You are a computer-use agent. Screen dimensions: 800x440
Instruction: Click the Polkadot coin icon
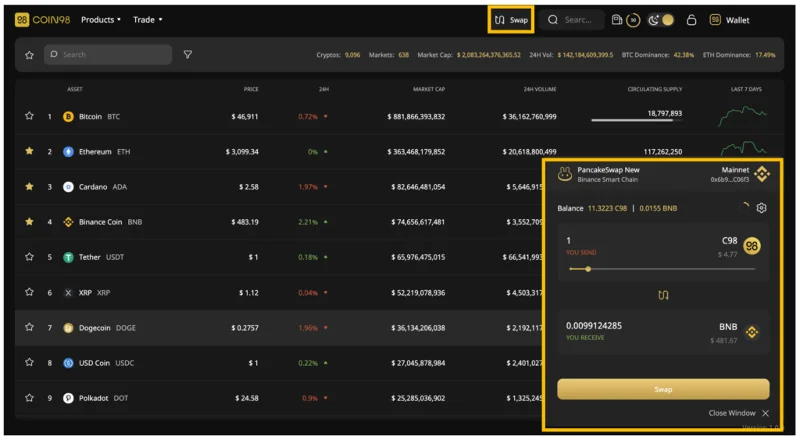pyautogui.click(x=68, y=398)
